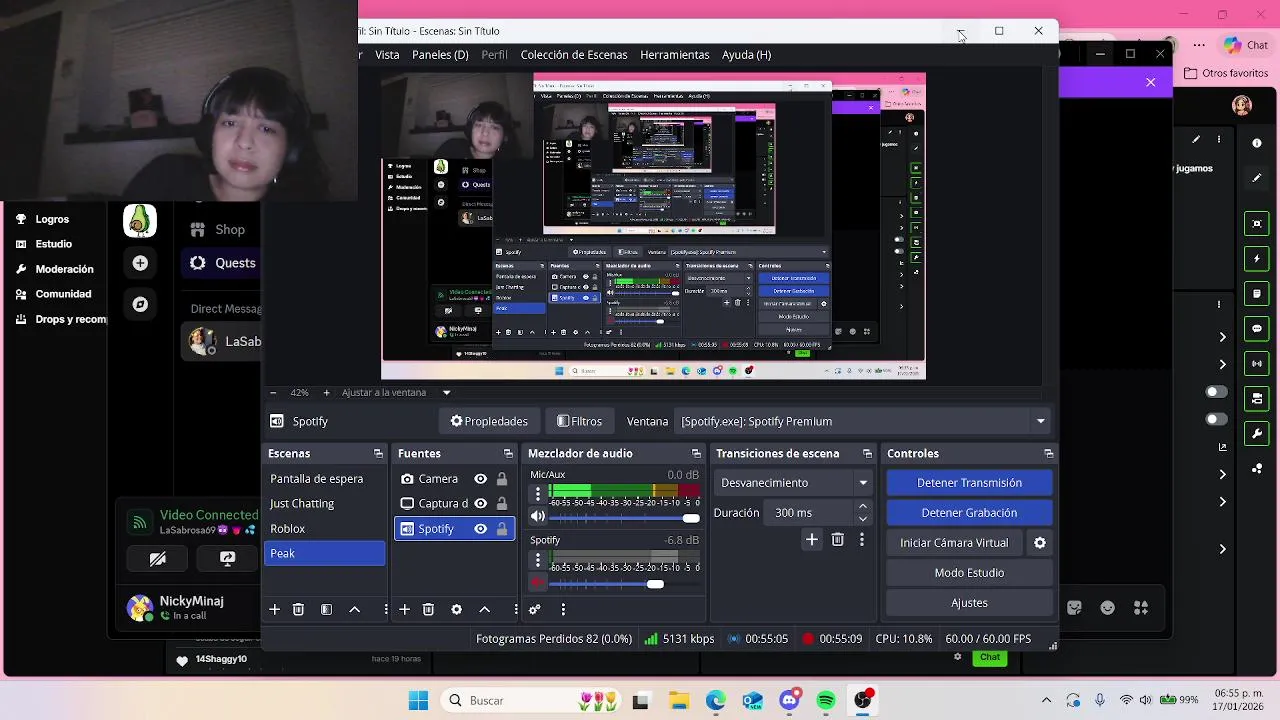1280x720 pixels.
Task: Open source properties gear in Fuentes toolbar
Action: point(456,609)
